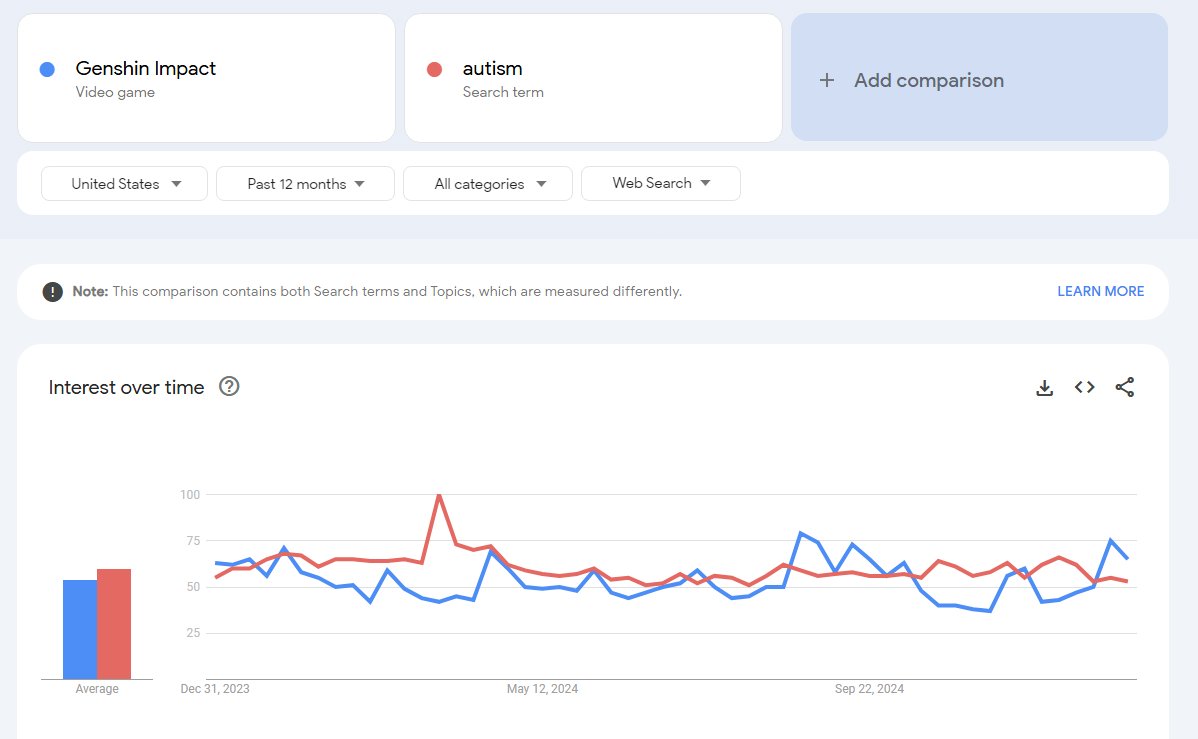This screenshot has width=1198, height=739.
Task: Click the 25 value on the y-axis
Action: tap(193, 633)
